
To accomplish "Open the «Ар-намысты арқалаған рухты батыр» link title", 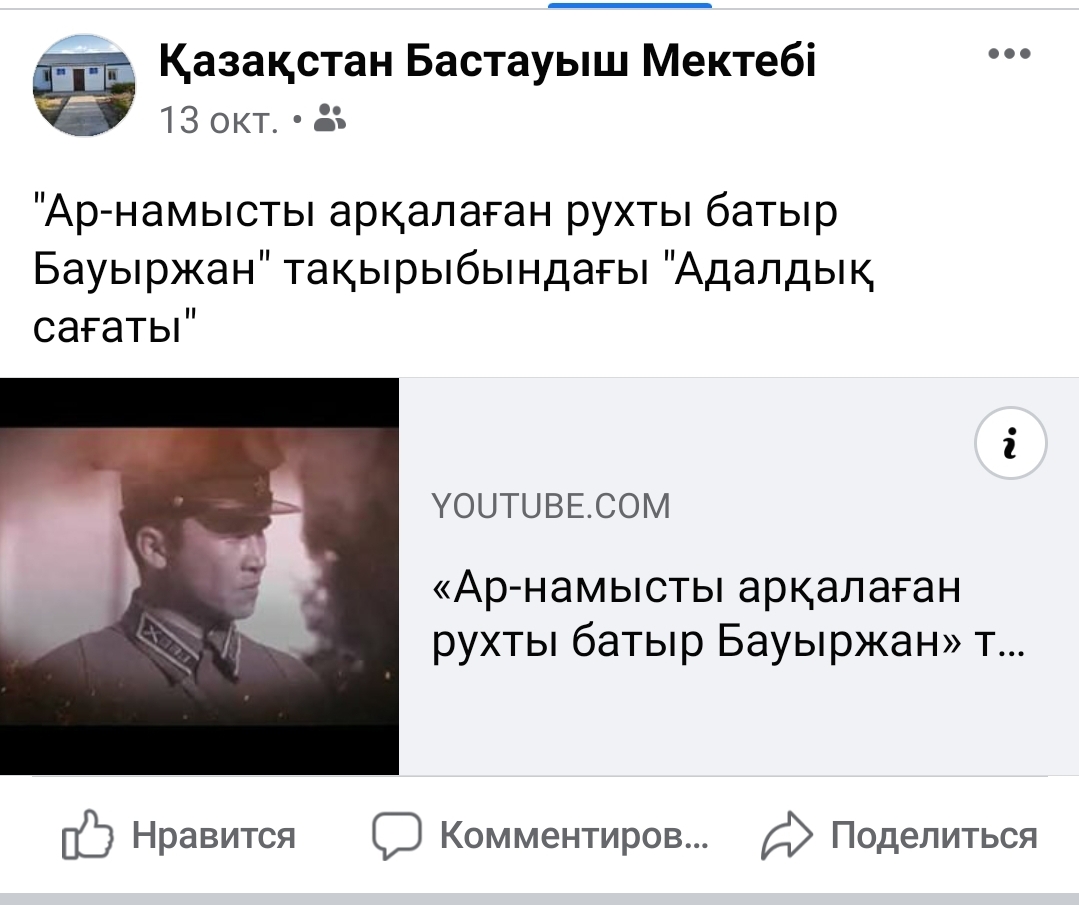I will pyautogui.click(x=728, y=615).
